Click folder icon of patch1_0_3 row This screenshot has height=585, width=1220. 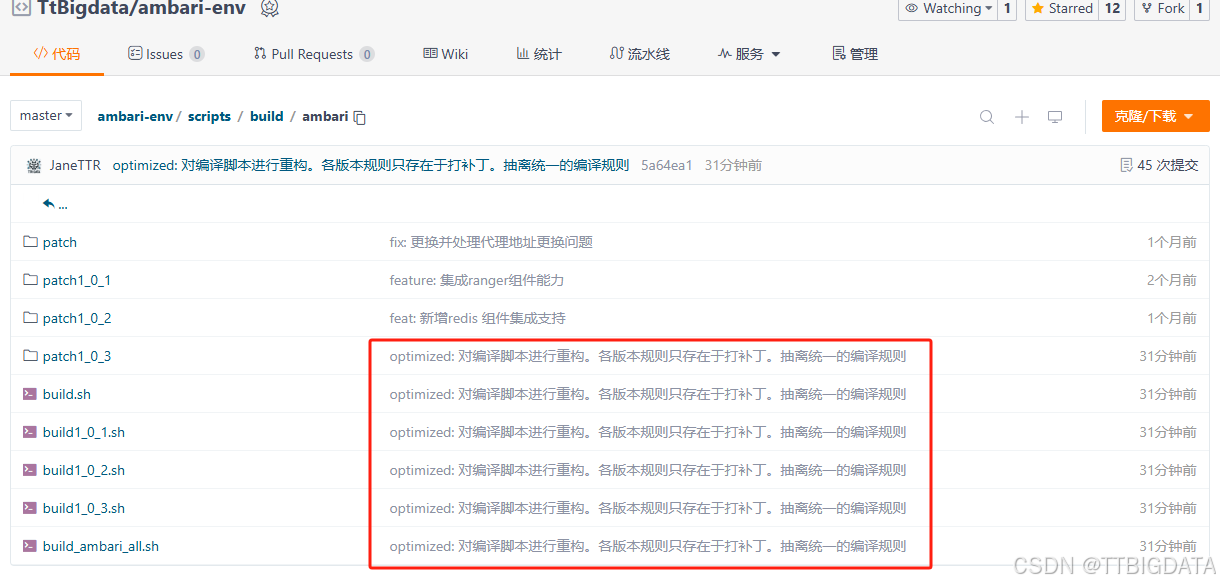click(x=30, y=356)
